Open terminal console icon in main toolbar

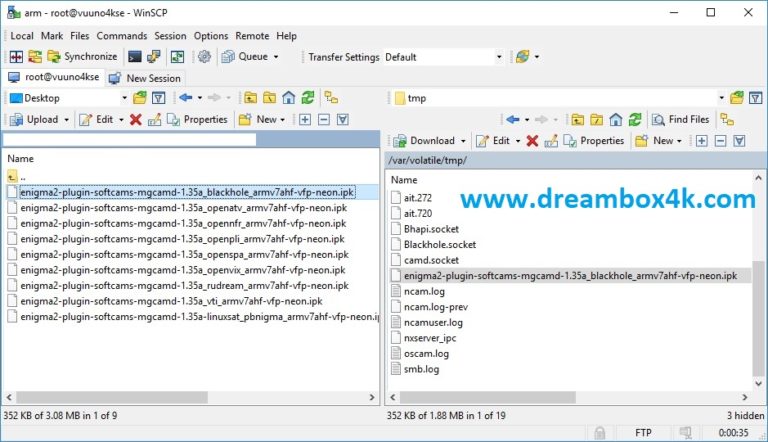pyautogui.click(x=135, y=57)
